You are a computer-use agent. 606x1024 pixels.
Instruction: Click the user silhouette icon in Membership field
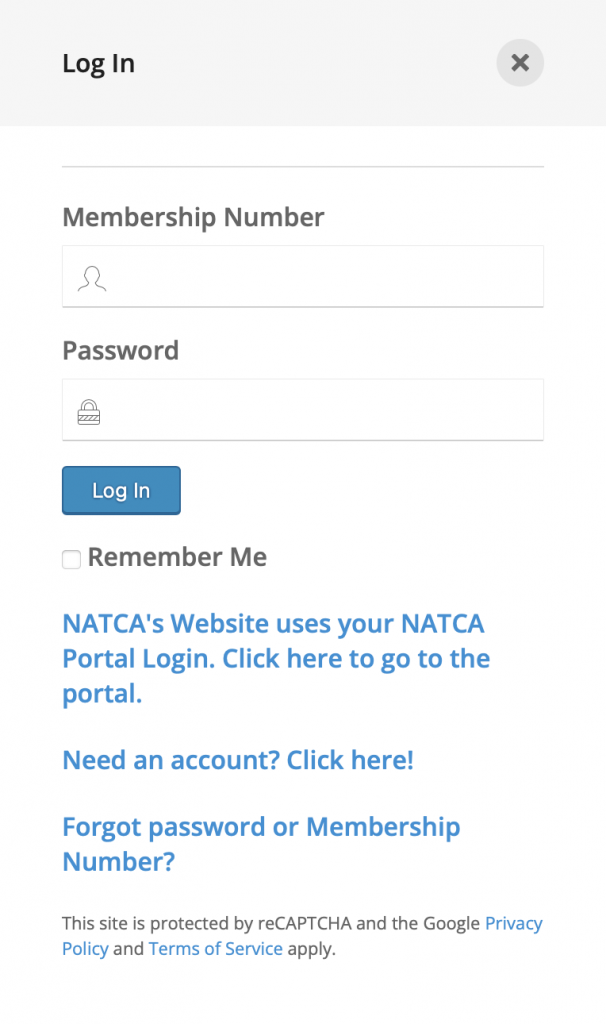click(91, 278)
